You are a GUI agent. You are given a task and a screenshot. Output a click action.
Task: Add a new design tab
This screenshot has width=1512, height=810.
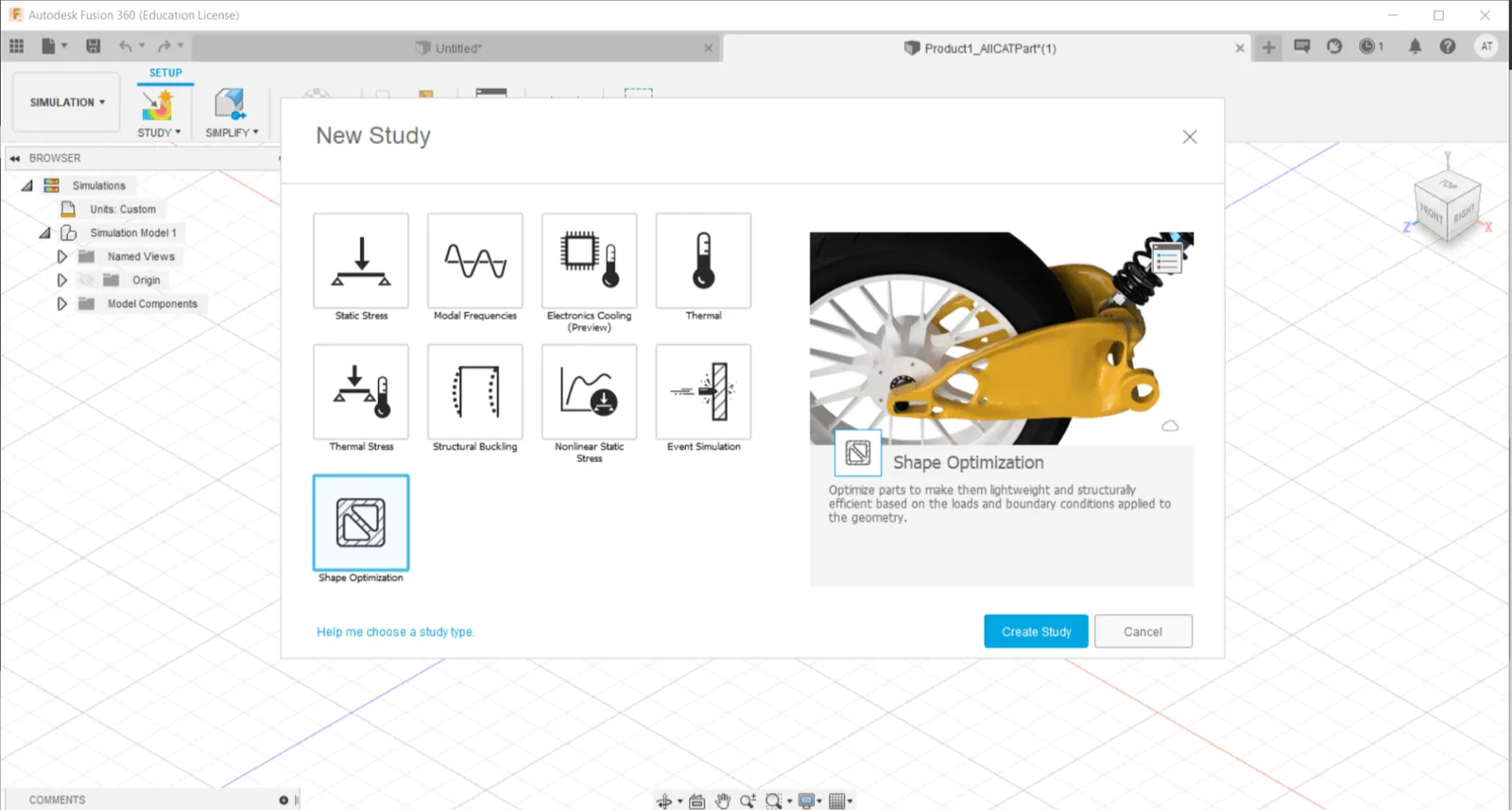(x=1269, y=47)
